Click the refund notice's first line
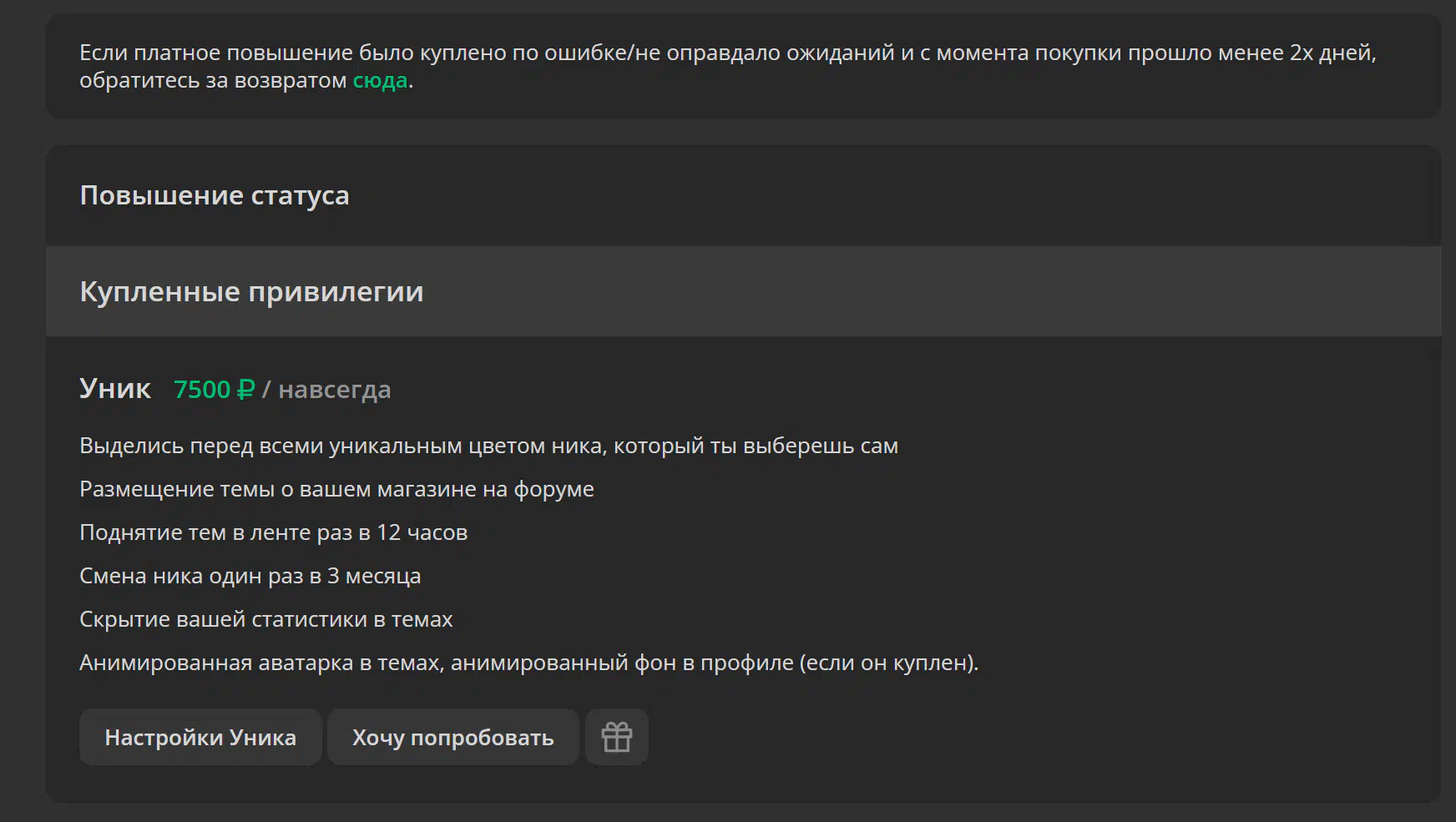The image size is (1456, 822). (728, 53)
